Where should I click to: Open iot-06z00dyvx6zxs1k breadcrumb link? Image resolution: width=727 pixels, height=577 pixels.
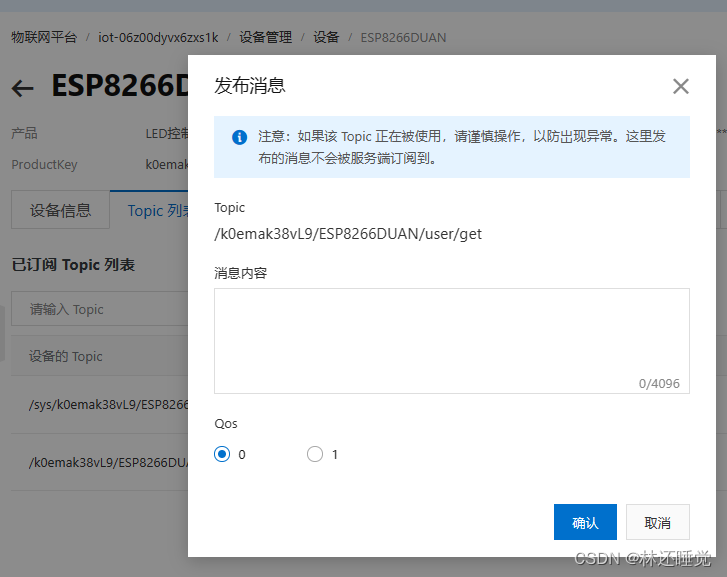point(158,38)
